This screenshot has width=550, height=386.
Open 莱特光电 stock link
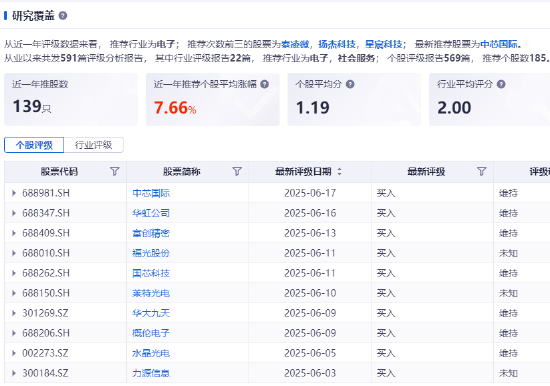(151, 293)
